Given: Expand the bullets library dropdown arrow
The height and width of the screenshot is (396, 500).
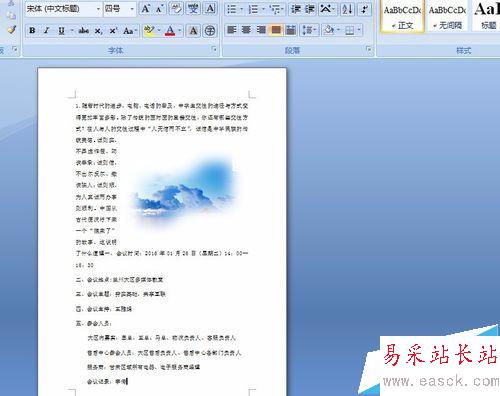Looking at the screenshot, I should (241, 9).
